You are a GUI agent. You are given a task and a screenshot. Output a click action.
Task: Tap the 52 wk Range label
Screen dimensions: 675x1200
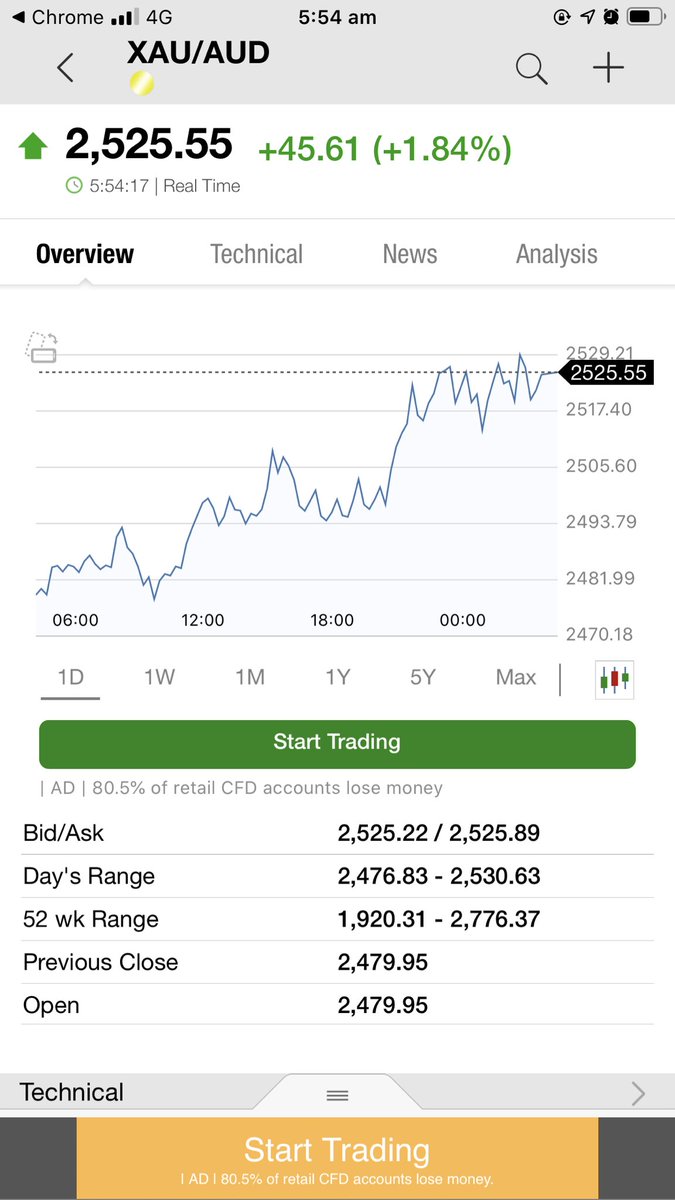91,919
